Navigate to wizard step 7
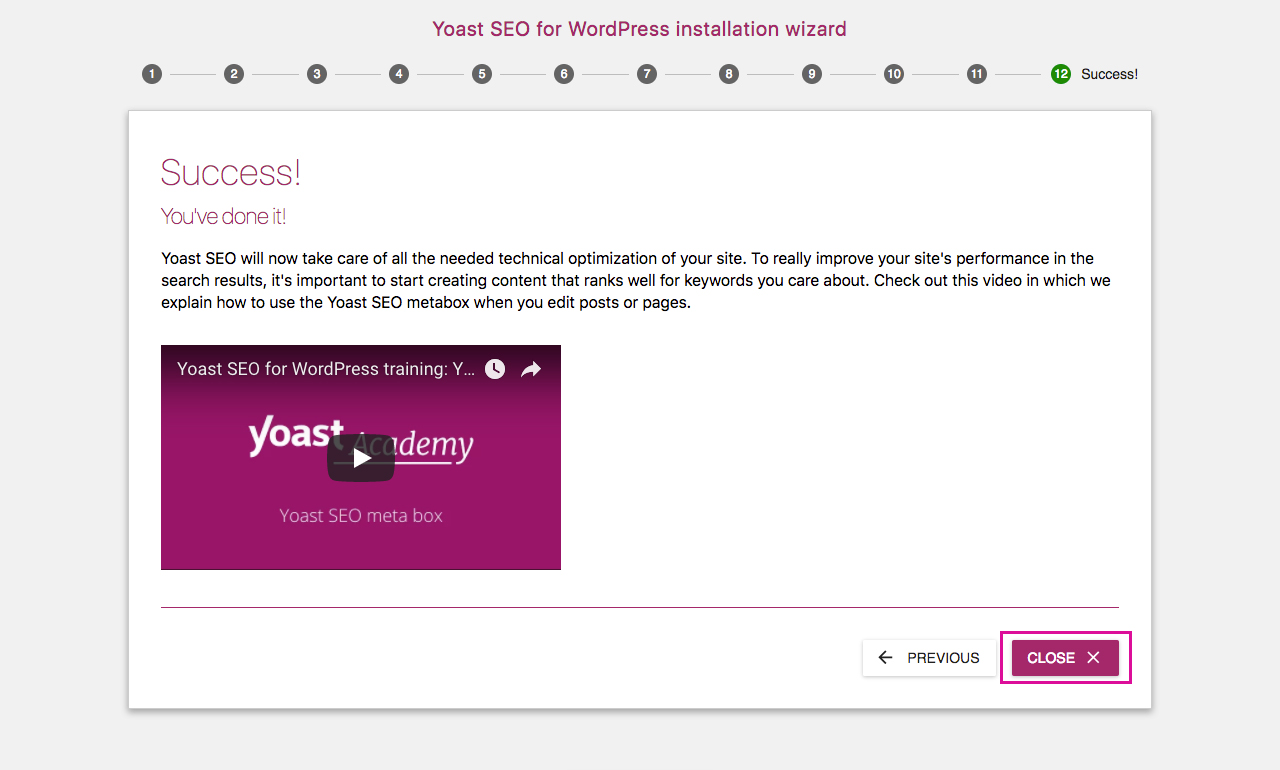This screenshot has height=770, width=1280. click(x=647, y=74)
